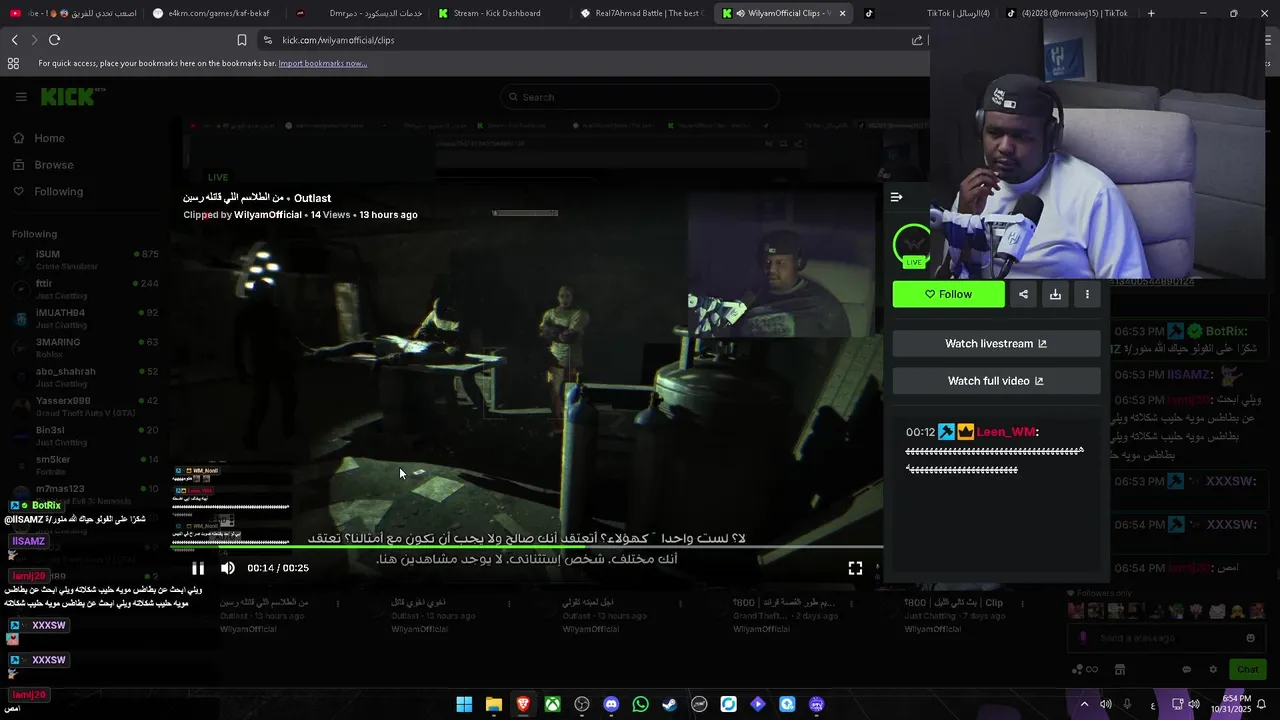
Task: Go back with browser back arrow
Action: (x=14, y=40)
